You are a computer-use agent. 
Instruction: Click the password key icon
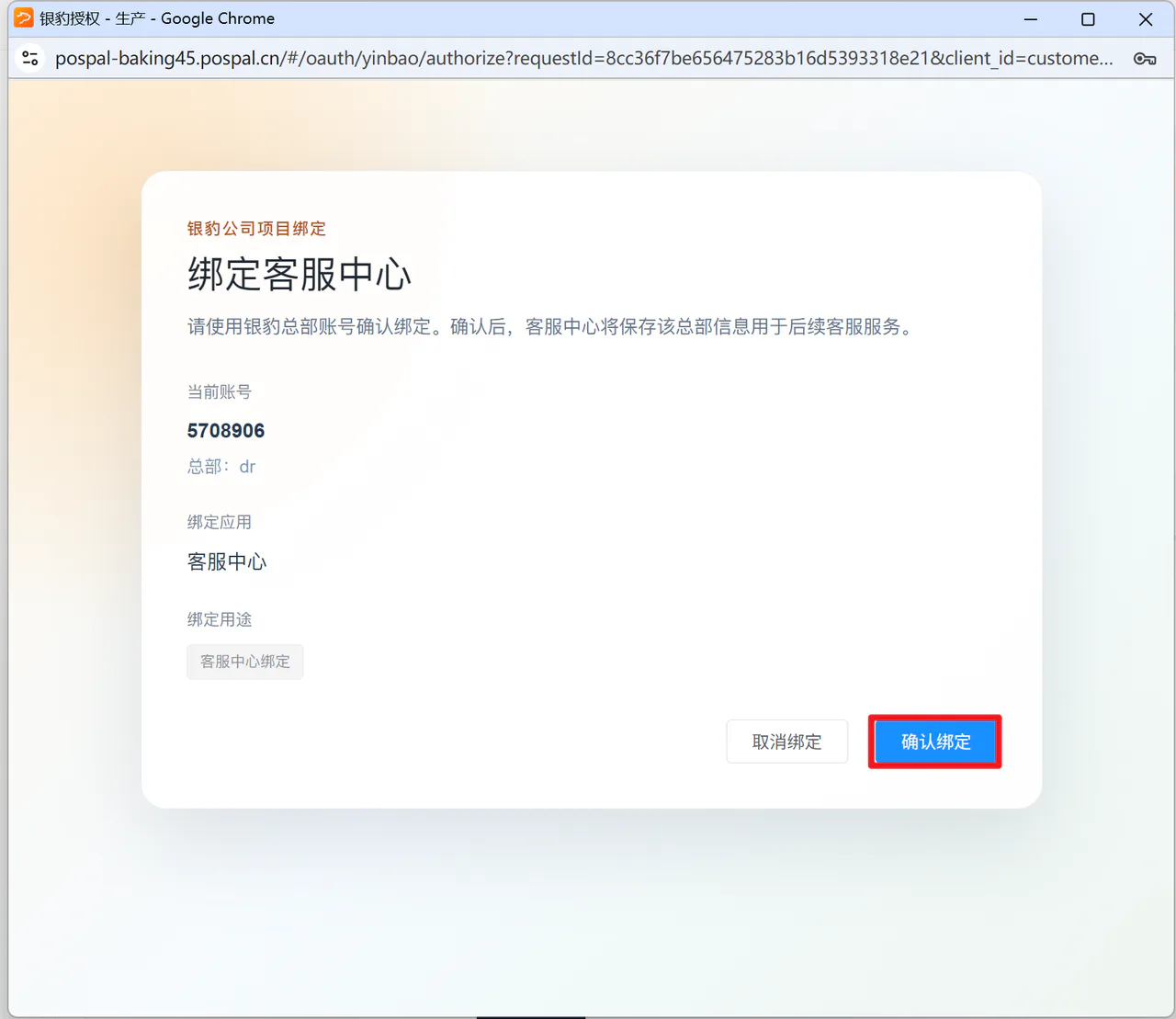click(x=1145, y=59)
